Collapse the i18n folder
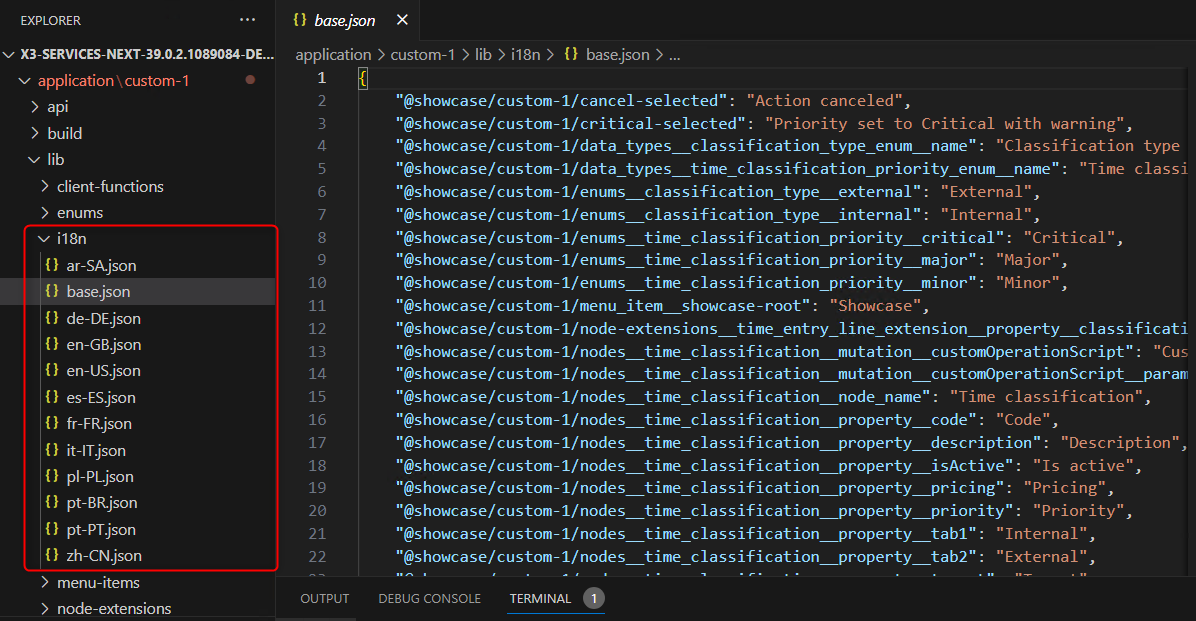The image size is (1196, 621). tap(44, 239)
